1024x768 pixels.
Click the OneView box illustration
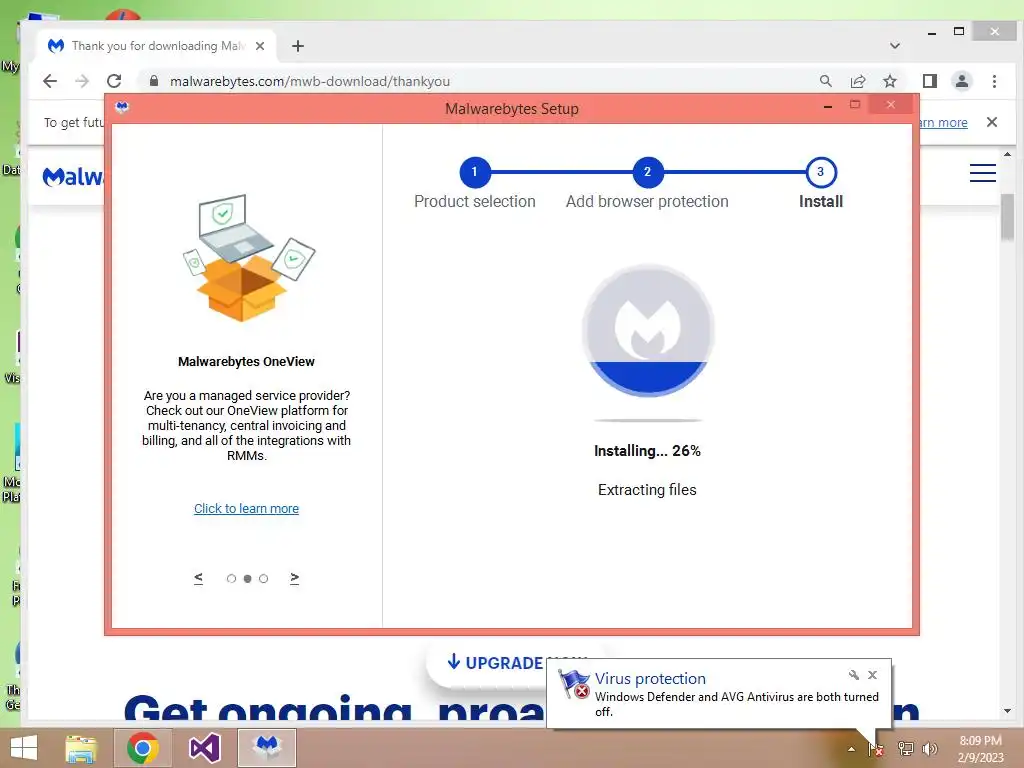tap(248, 258)
